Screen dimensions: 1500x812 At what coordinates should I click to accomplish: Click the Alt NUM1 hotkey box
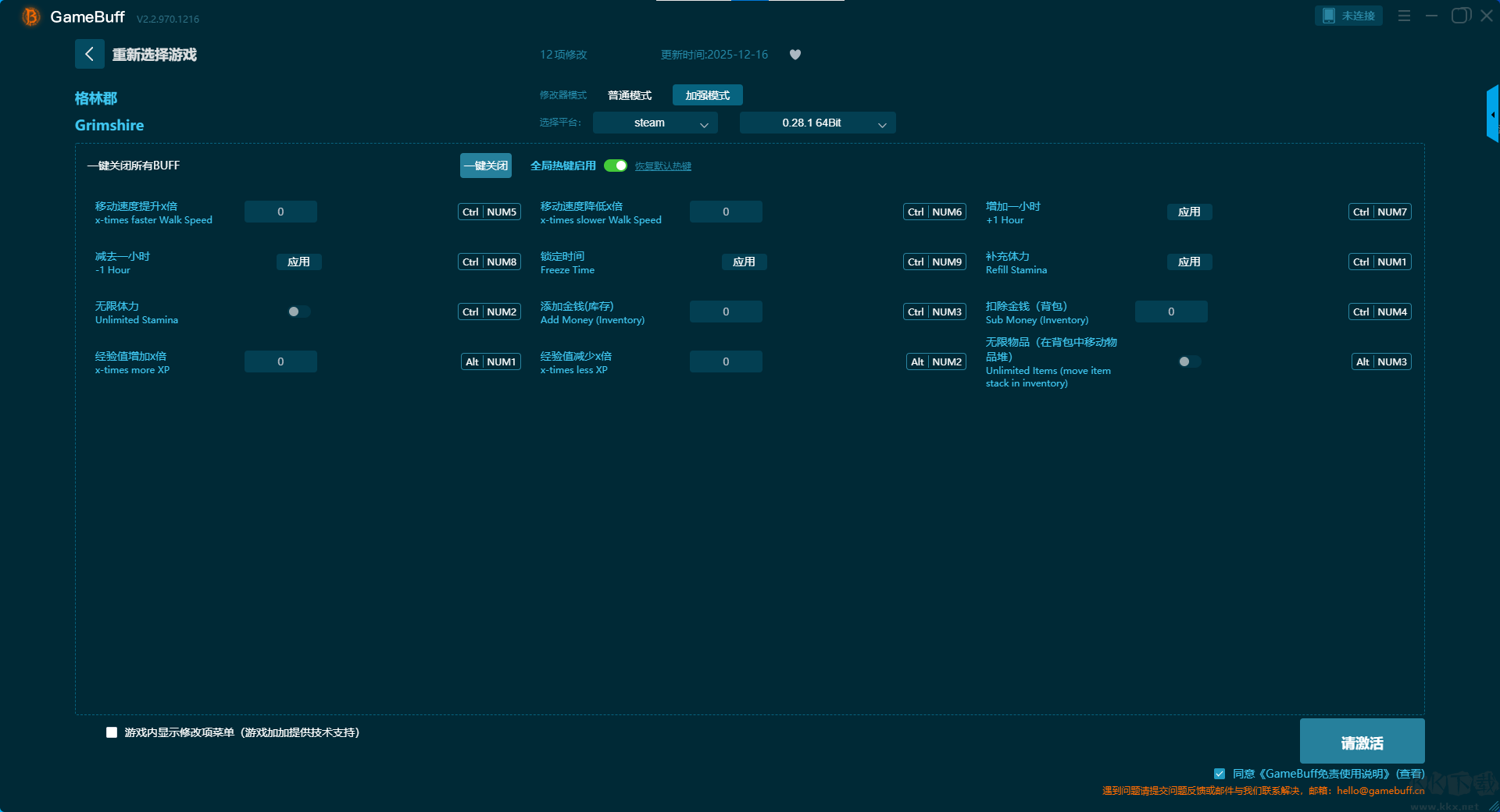click(x=491, y=361)
